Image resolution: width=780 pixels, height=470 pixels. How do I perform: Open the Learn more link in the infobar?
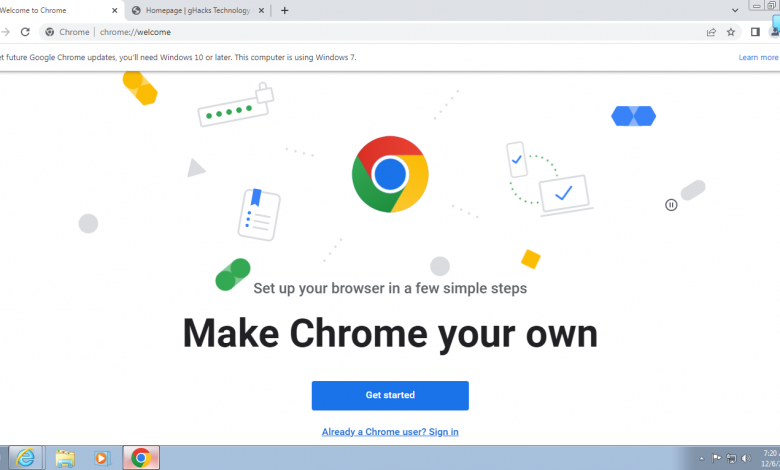pos(759,57)
